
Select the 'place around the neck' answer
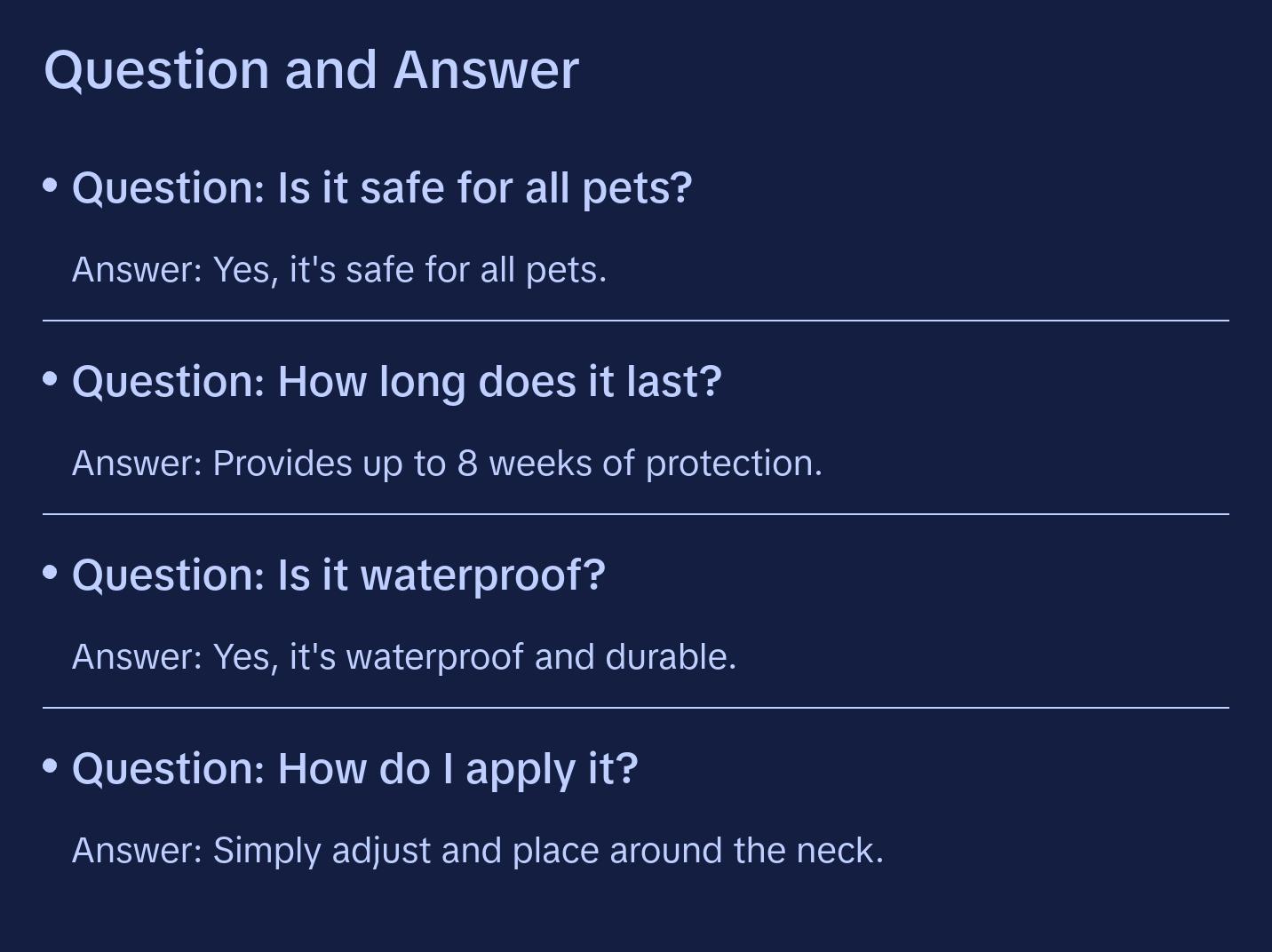[x=478, y=851]
